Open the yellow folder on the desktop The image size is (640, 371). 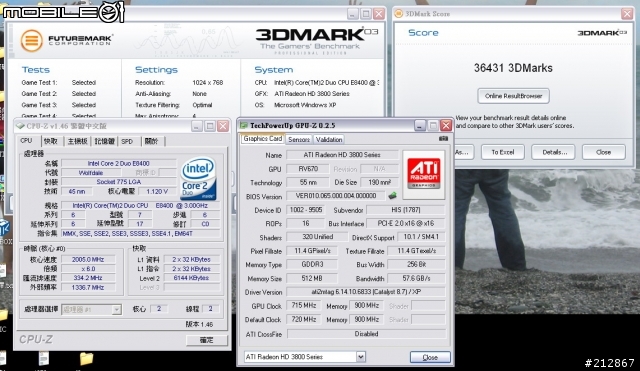[x=86, y=358]
